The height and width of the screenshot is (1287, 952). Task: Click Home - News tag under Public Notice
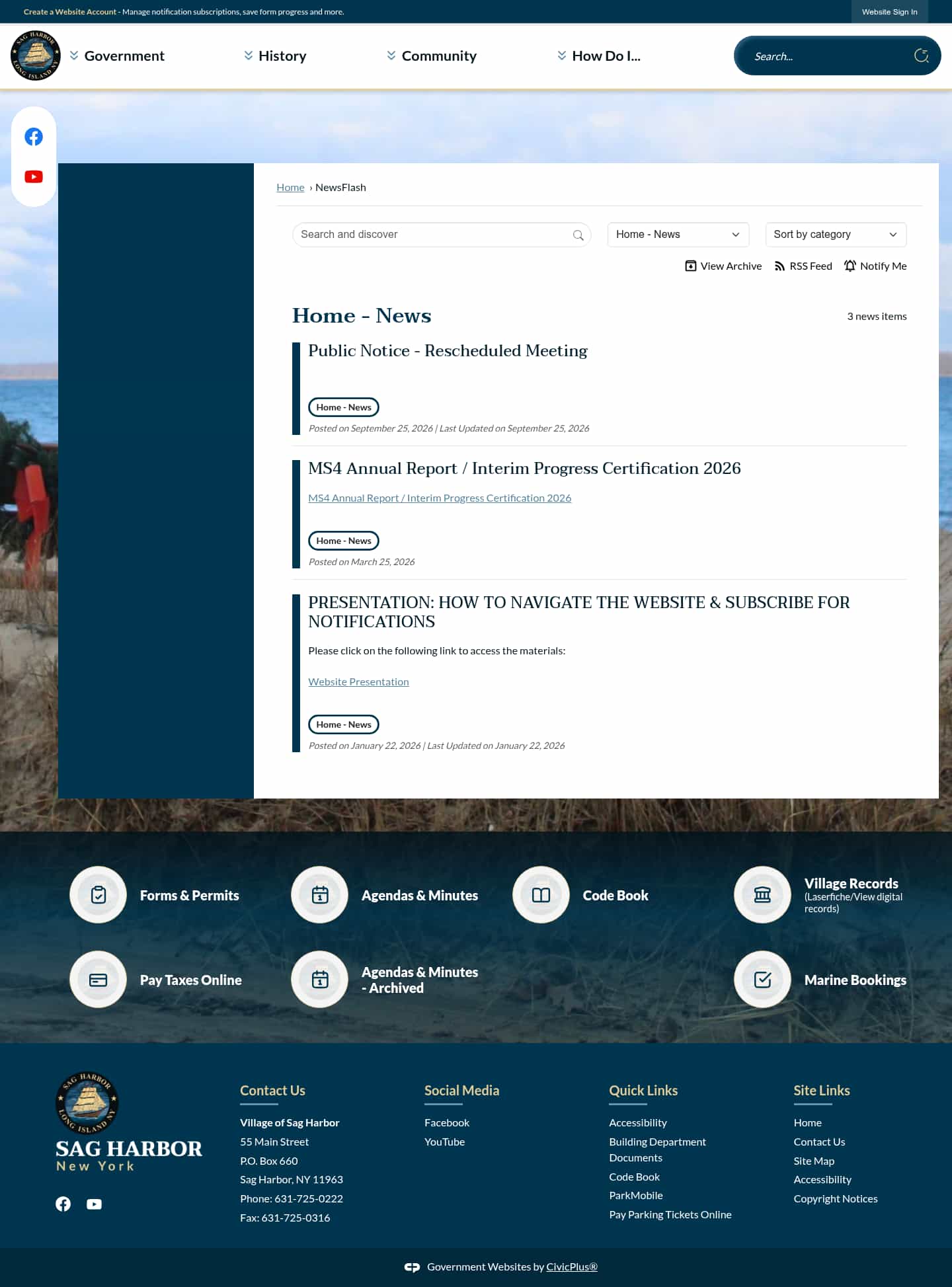344,407
